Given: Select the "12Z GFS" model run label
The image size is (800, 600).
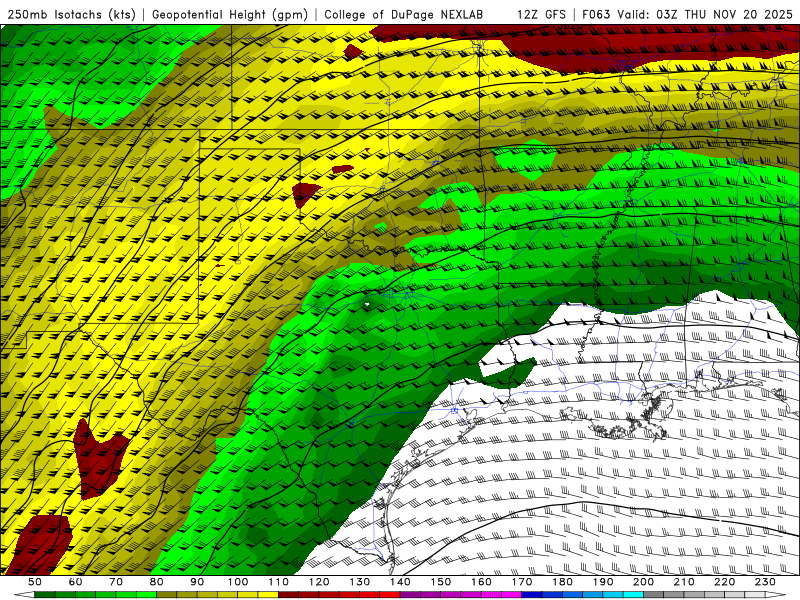Looking at the screenshot, I should 541,14.
